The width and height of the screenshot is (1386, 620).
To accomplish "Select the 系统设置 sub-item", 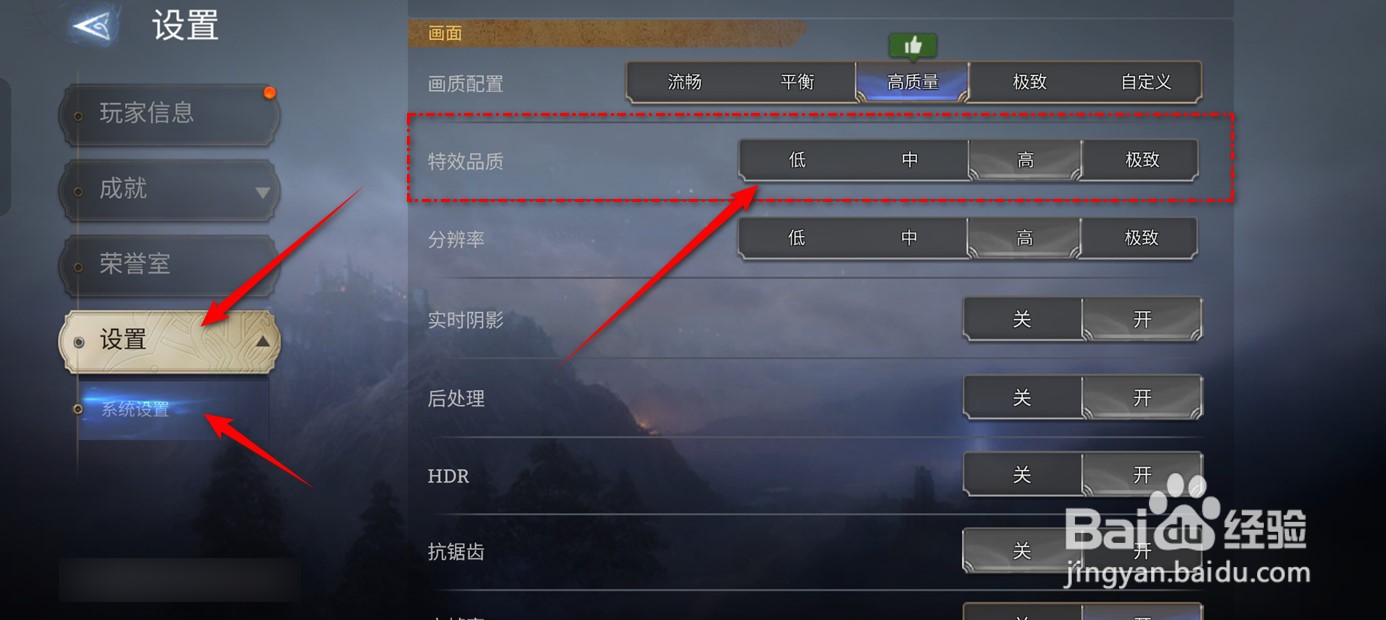I will point(136,409).
